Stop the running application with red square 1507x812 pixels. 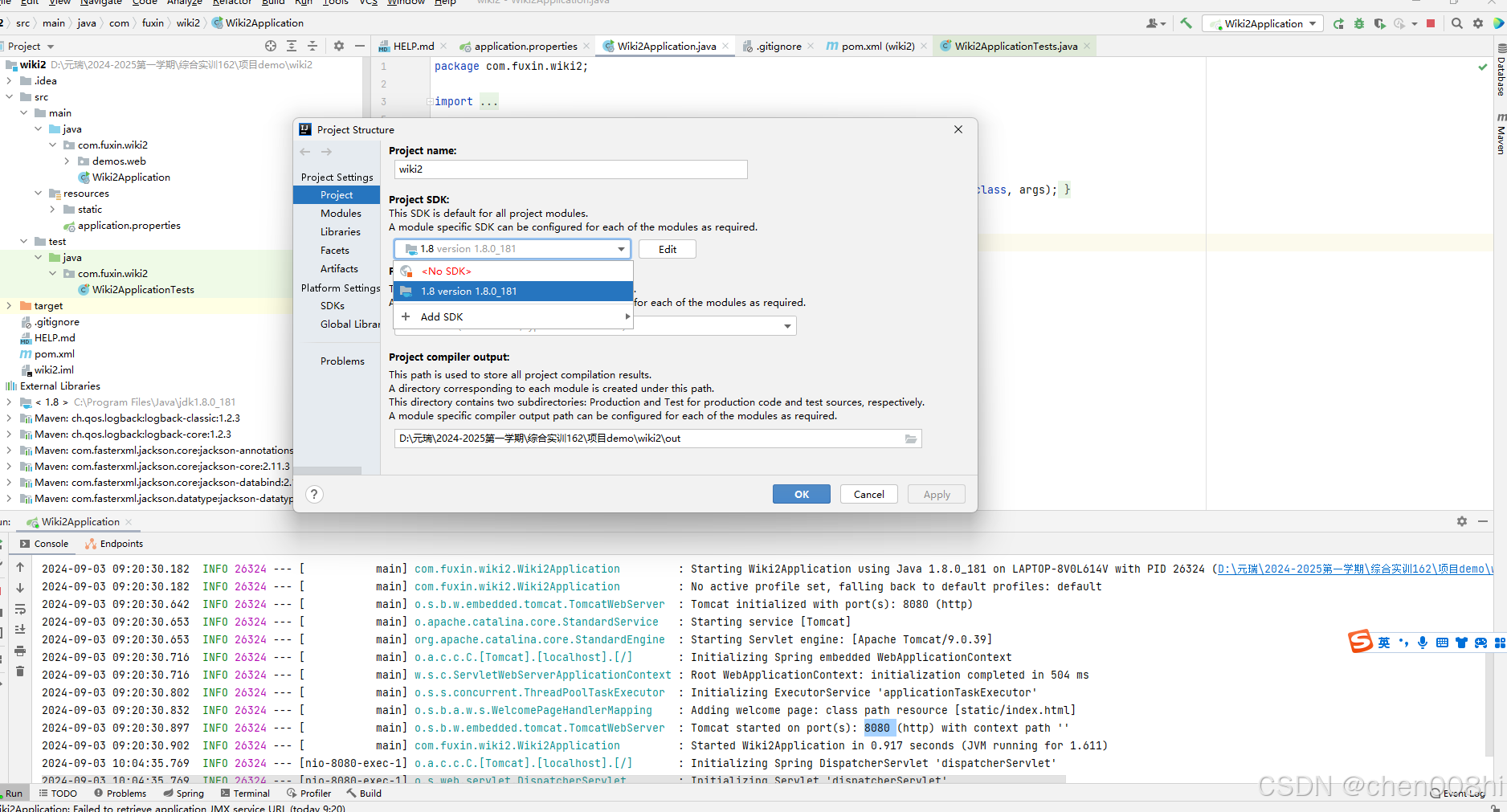tap(1431, 23)
